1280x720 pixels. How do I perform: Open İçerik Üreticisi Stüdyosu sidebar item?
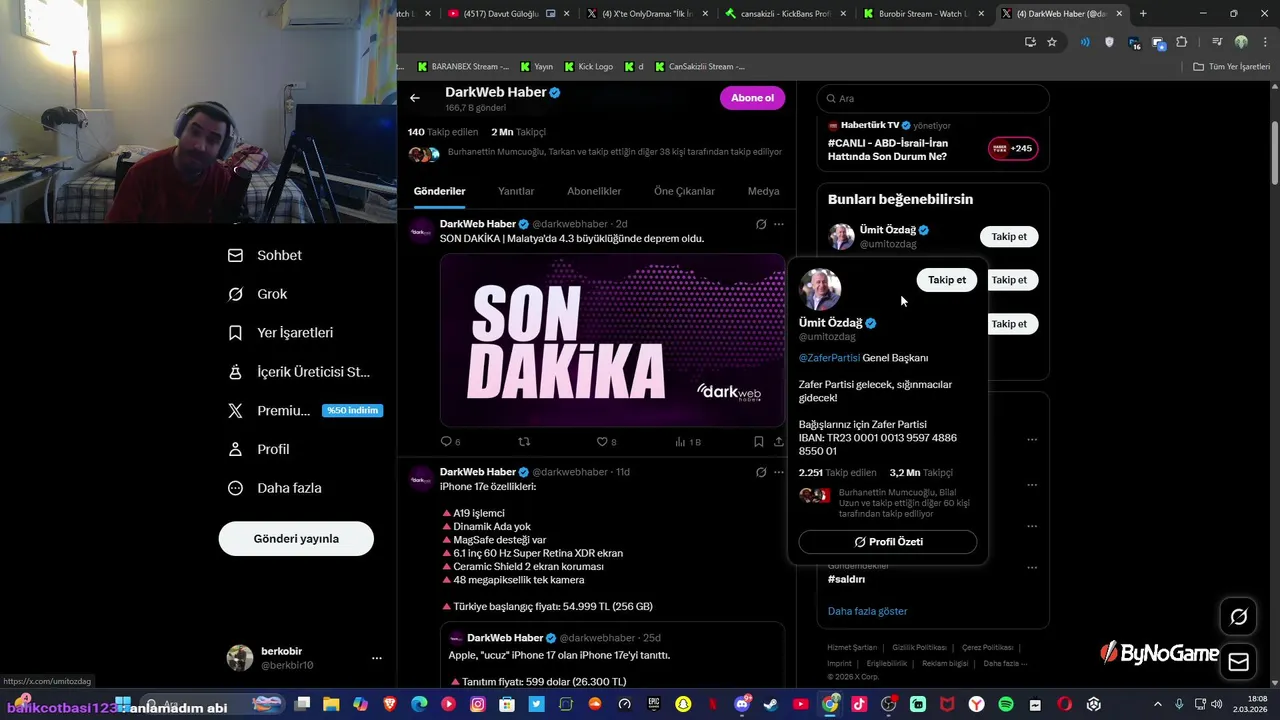(300, 372)
